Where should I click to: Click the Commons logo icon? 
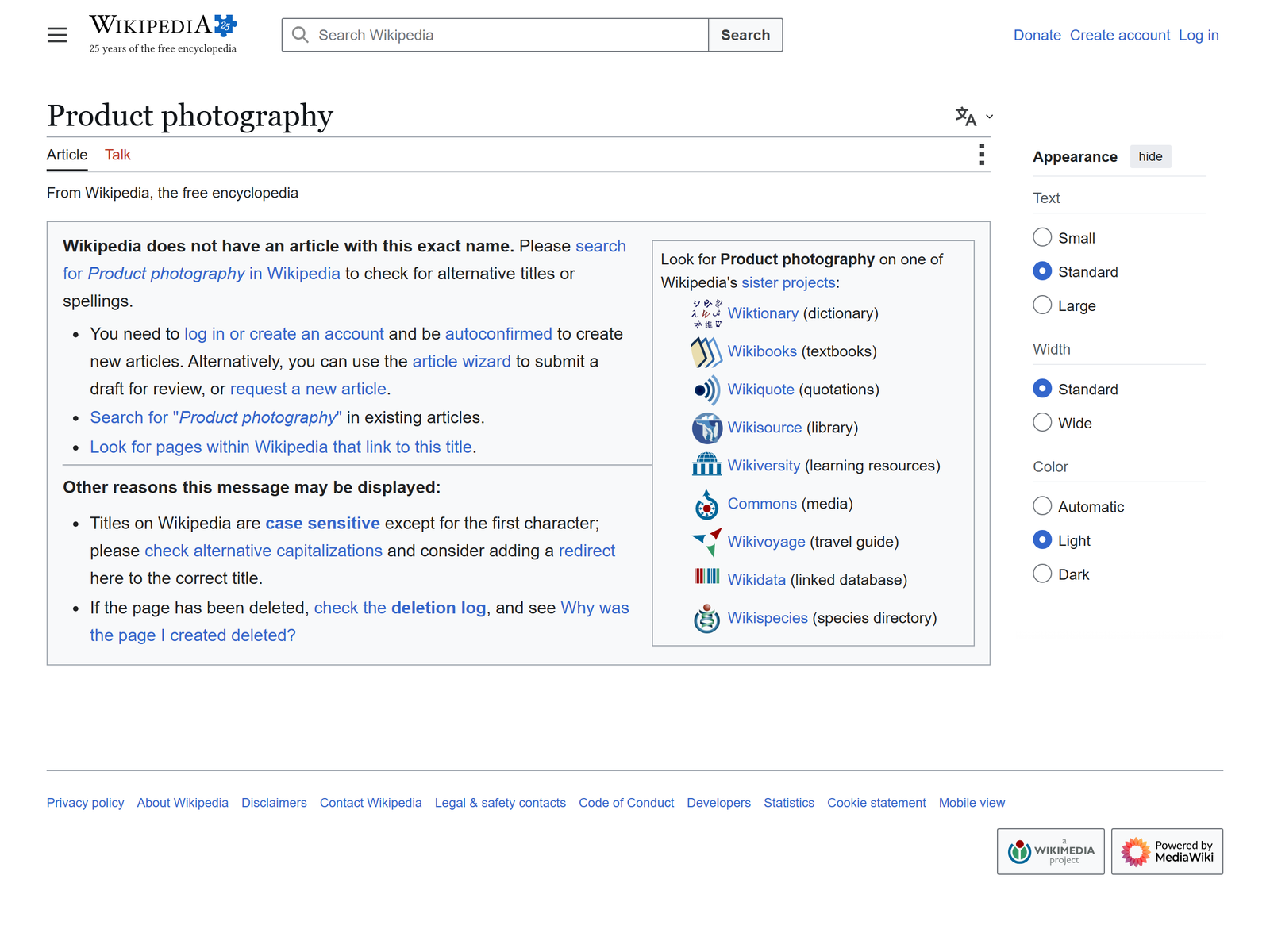click(706, 504)
